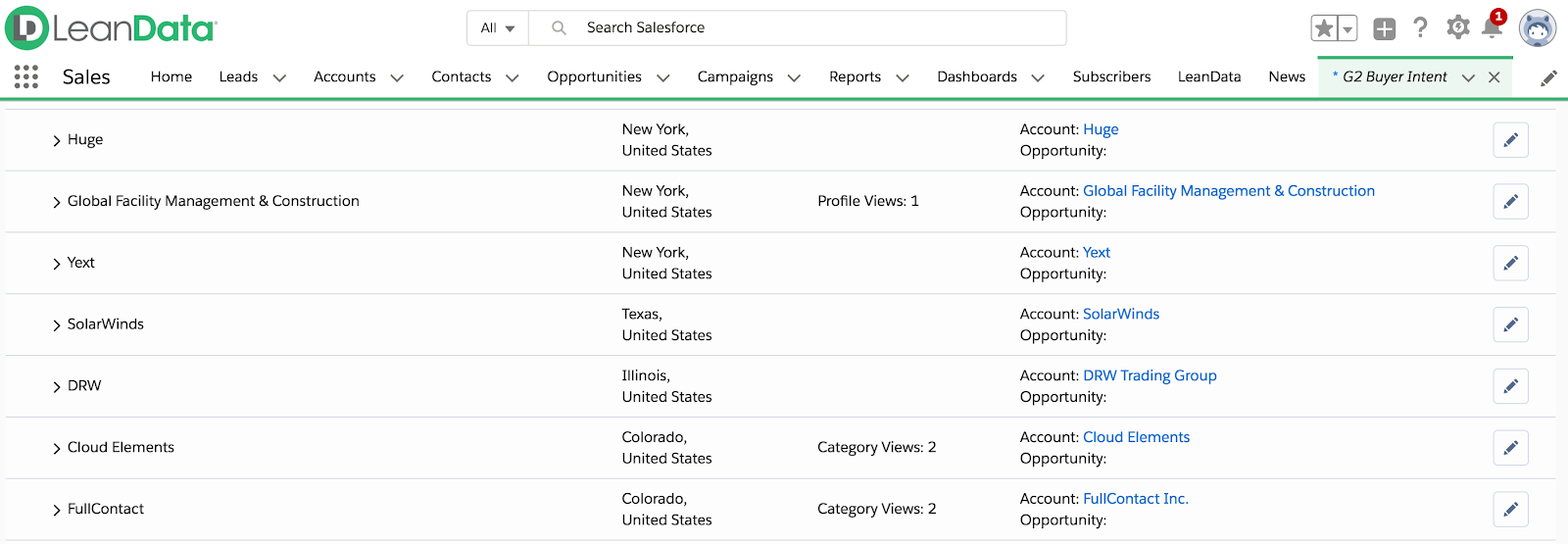Open the Yext account link
This screenshot has width=1568, height=544.
(1097, 253)
